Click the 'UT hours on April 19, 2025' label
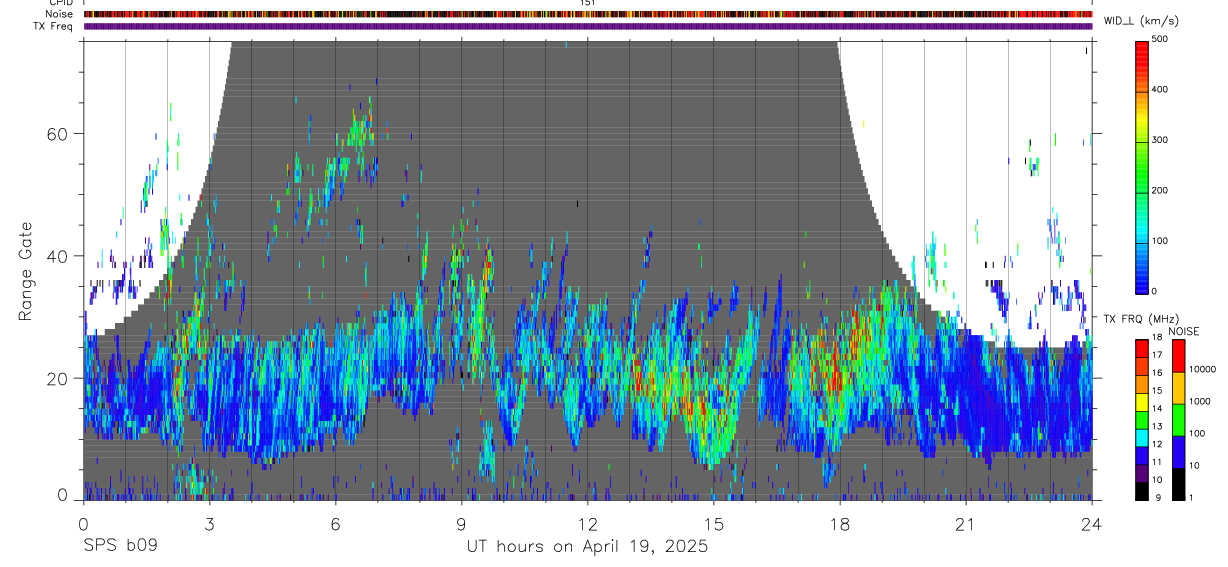 pos(587,546)
